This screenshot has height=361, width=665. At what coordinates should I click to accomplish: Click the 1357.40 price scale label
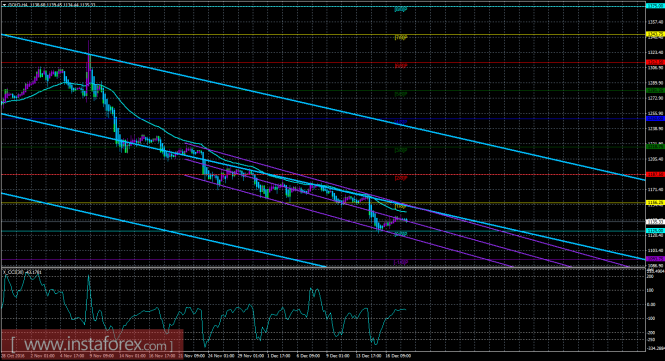coord(655,22)
